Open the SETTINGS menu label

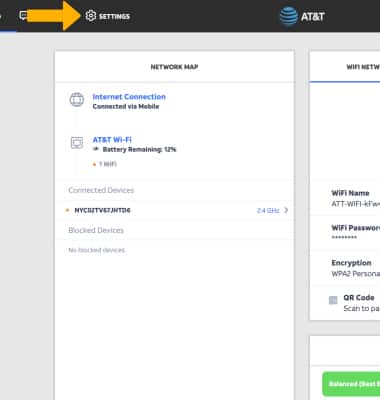click(114, 16)
